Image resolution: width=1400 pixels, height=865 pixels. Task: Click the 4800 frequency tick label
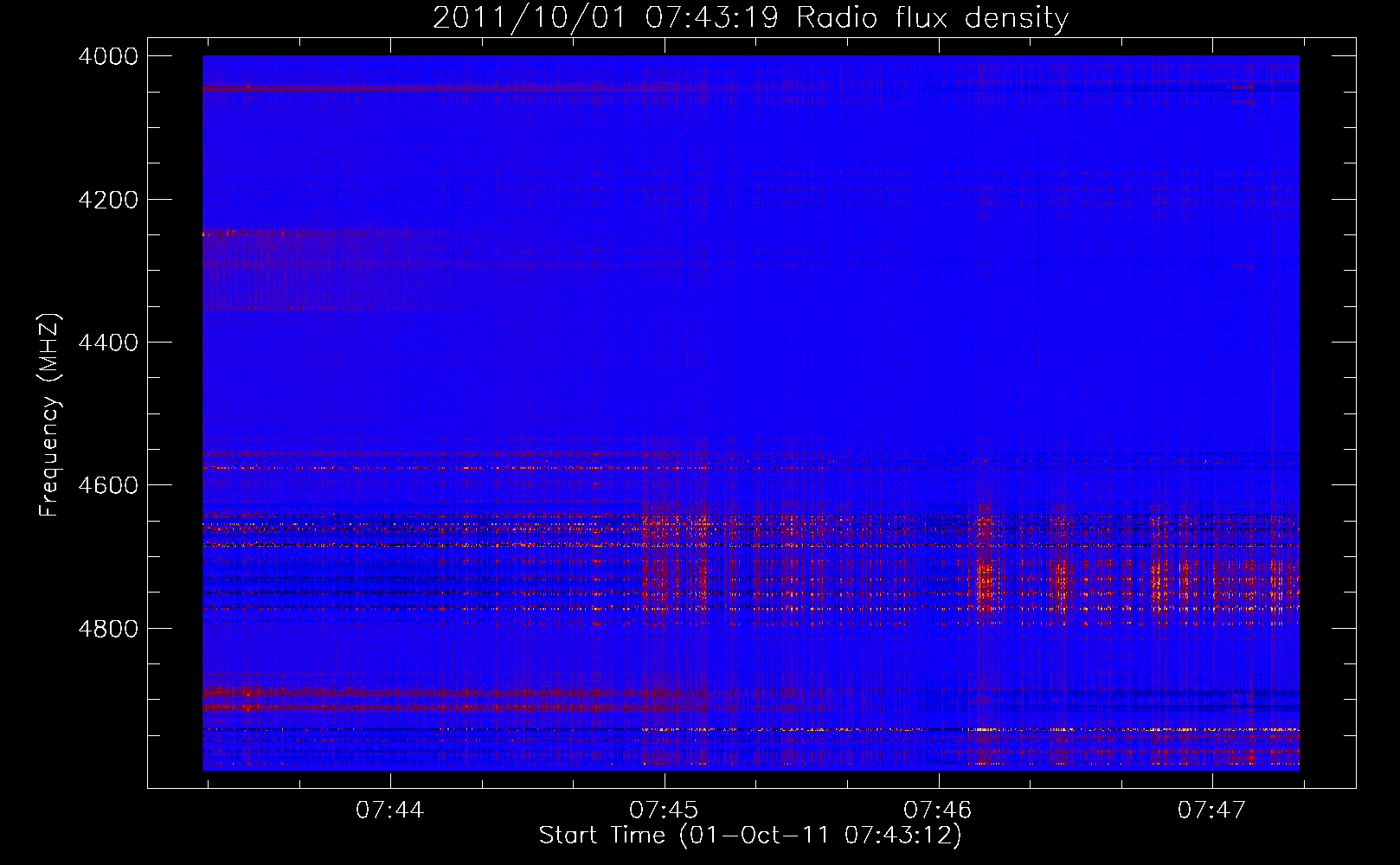pyautogui.click(x=108, y=628)
